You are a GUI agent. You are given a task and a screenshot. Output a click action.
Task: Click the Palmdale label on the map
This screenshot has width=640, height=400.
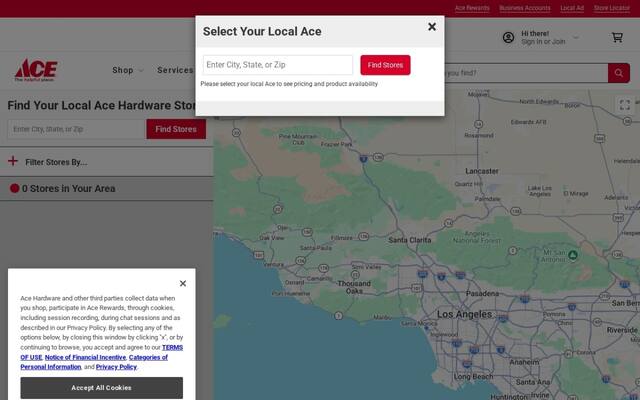[x=487, y=199]
